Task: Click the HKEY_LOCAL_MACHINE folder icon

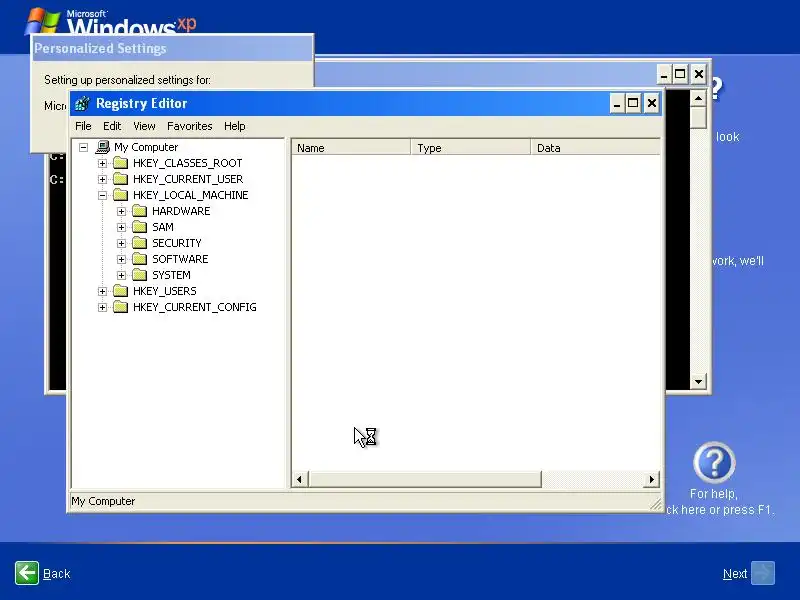Action: pos(120,195)
